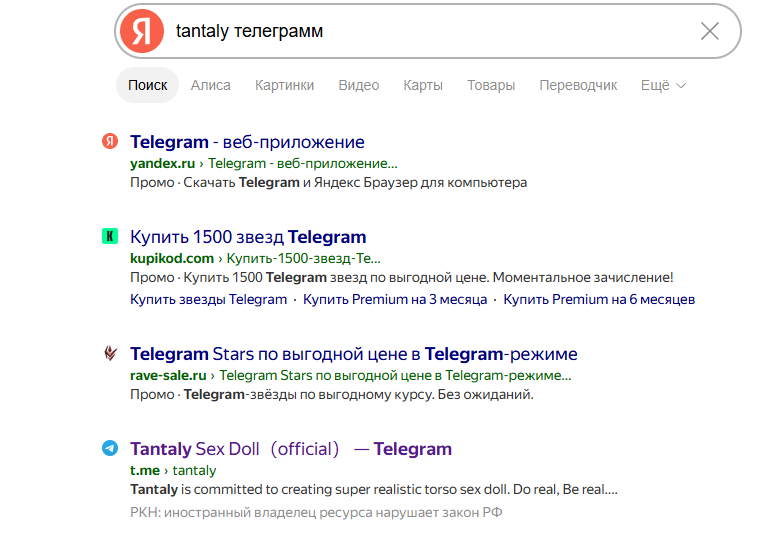Switch to the Алиса tab

tap(210, 85)
